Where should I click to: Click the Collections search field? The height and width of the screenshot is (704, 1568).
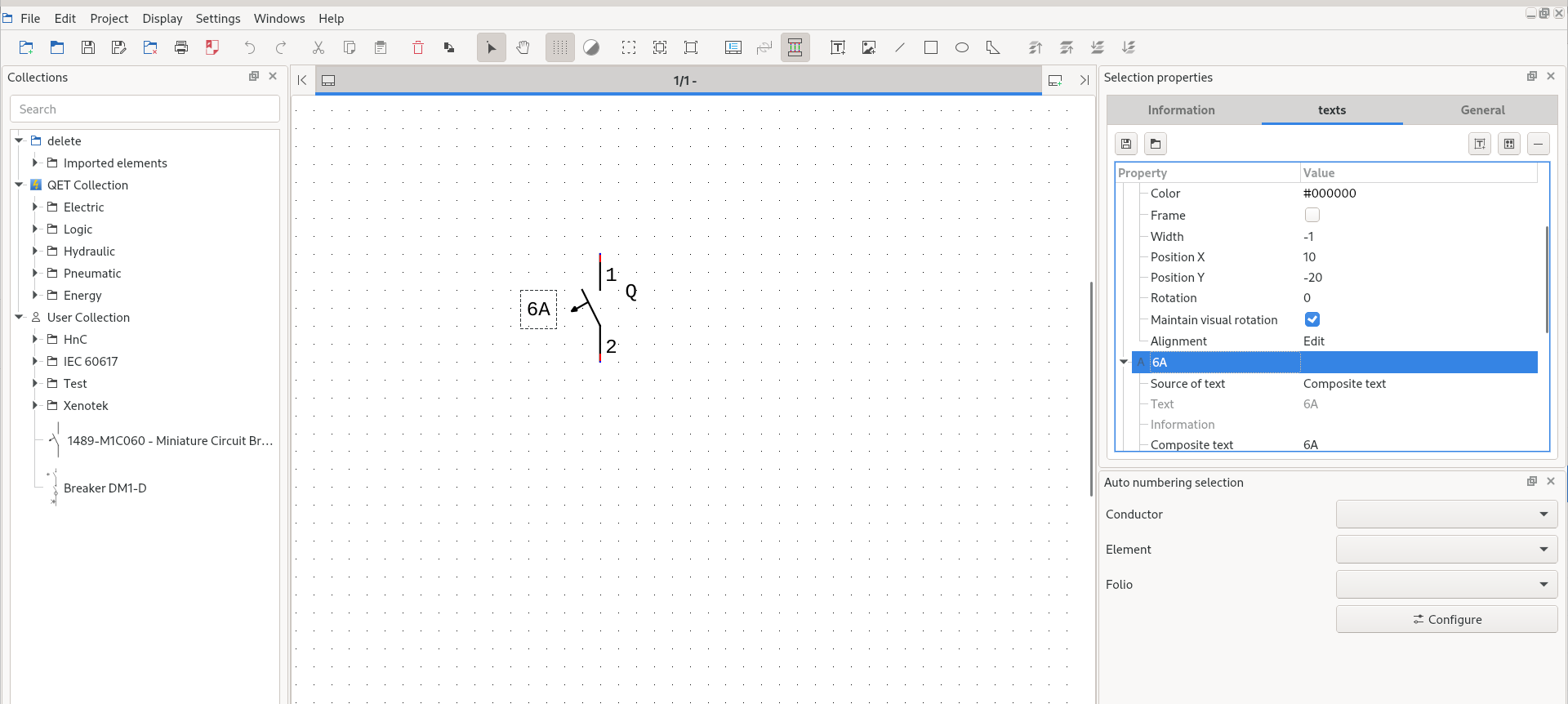tap(145, 109)
